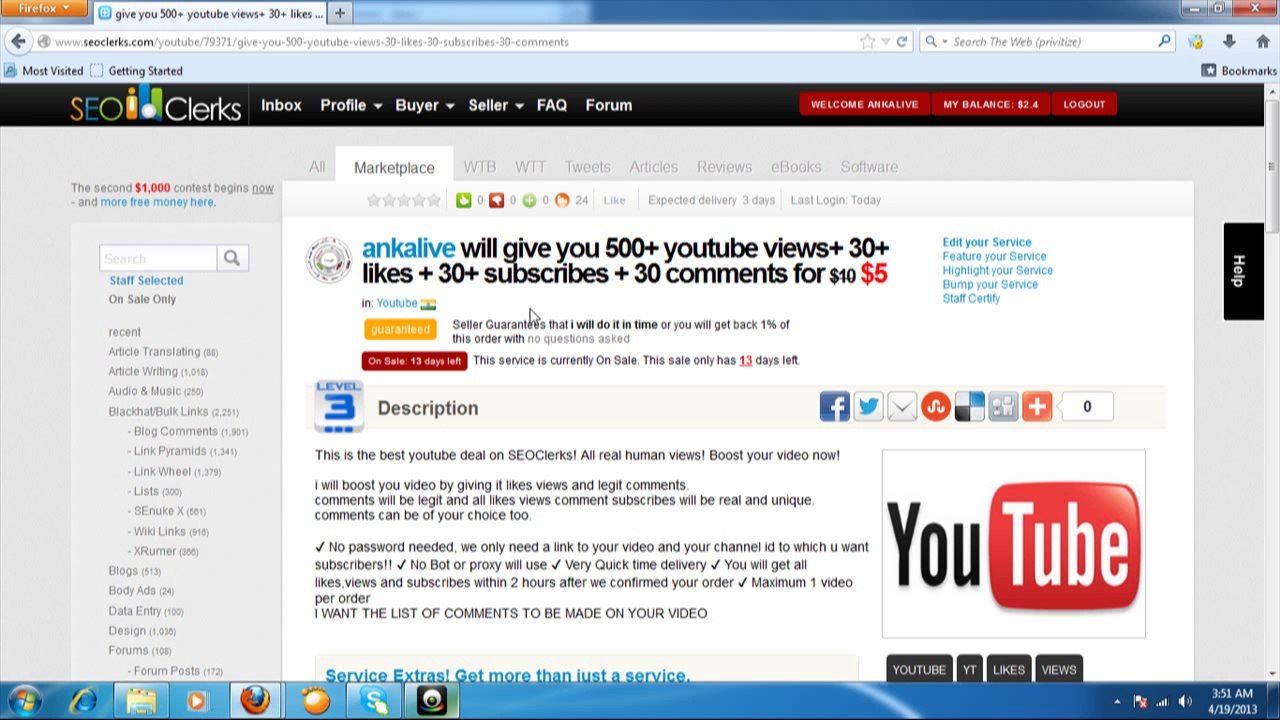Share the service on Delicious
Viewport: 1280px width, 720px height.
tap(969, 407)
